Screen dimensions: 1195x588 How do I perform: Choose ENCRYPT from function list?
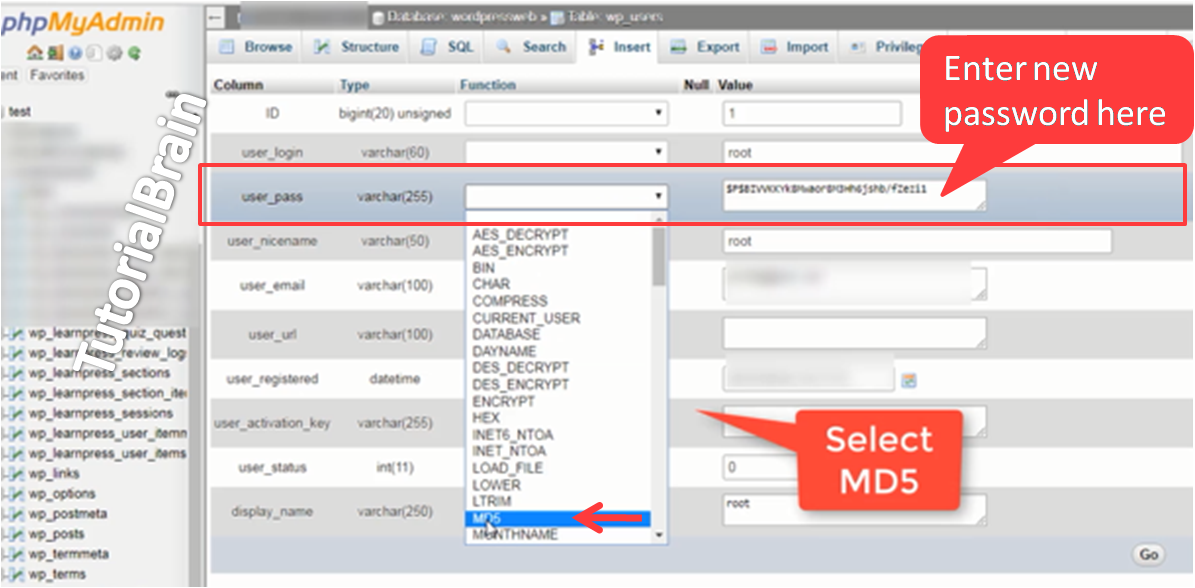558,401
